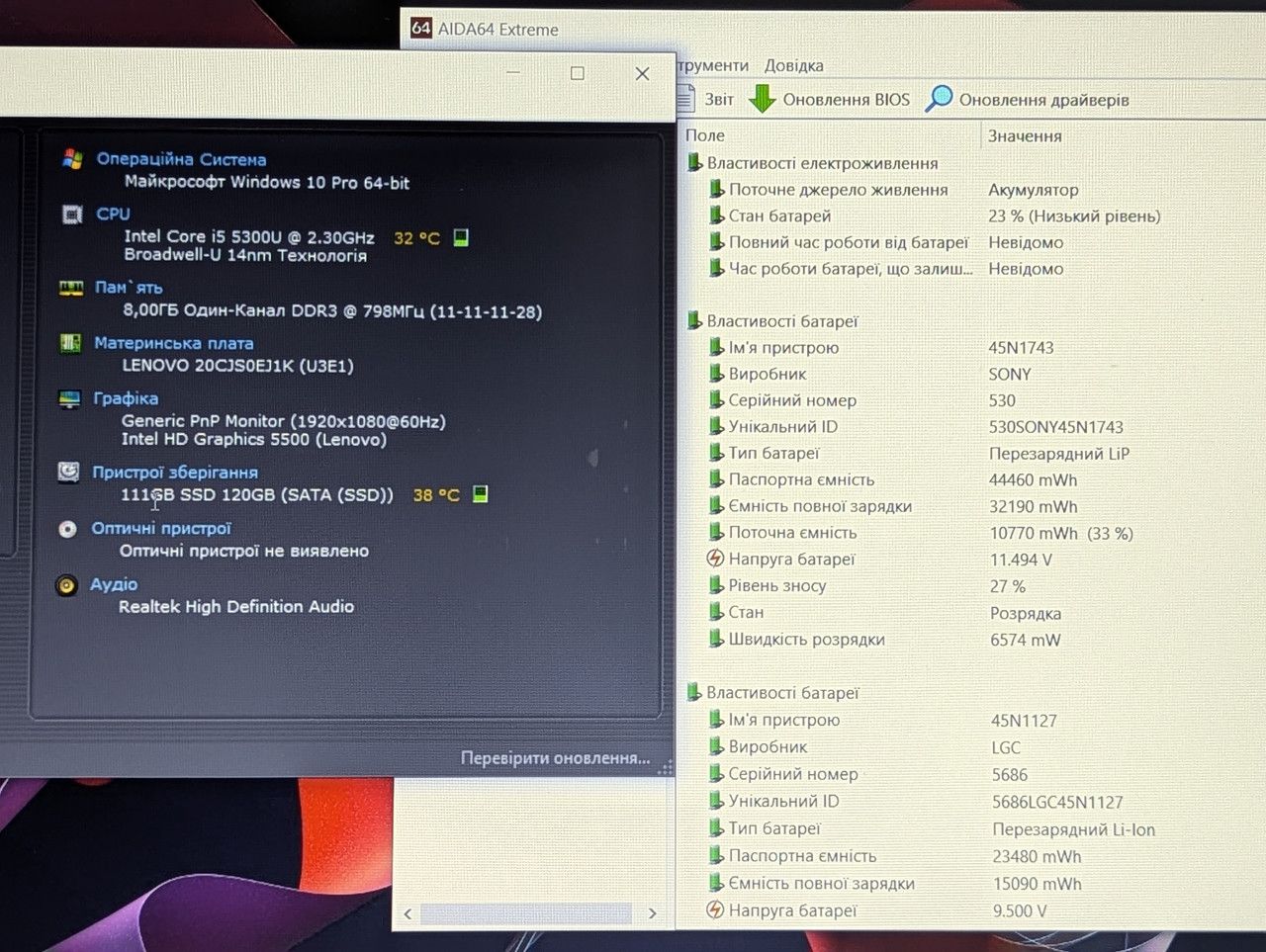The height and width of the screenshot is (952, 1266).
Task: Click the Материнська плата board icon
Action: coord(70,343)
